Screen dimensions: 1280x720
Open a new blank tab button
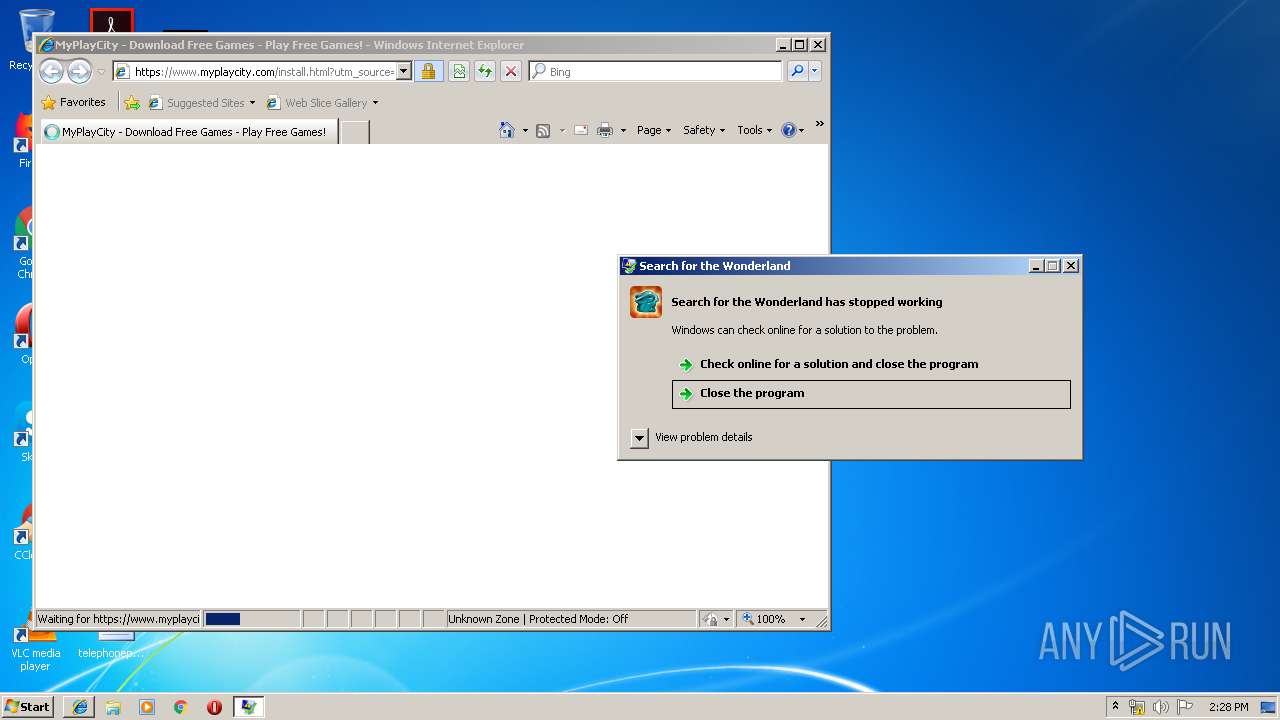355,132
